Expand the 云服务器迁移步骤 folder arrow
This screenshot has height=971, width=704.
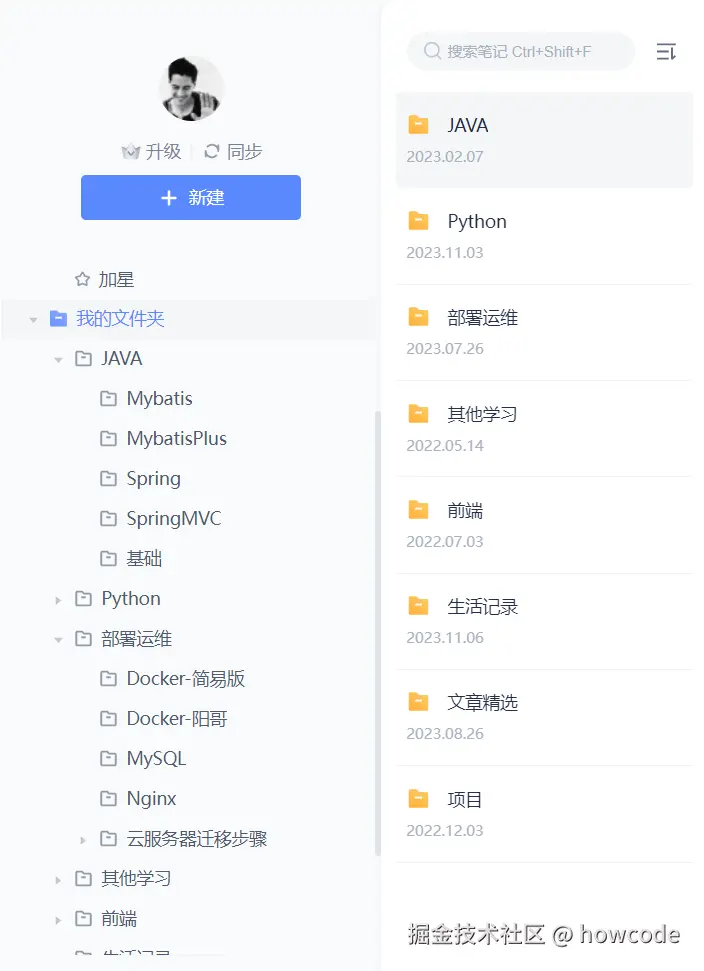click(83, 840)
